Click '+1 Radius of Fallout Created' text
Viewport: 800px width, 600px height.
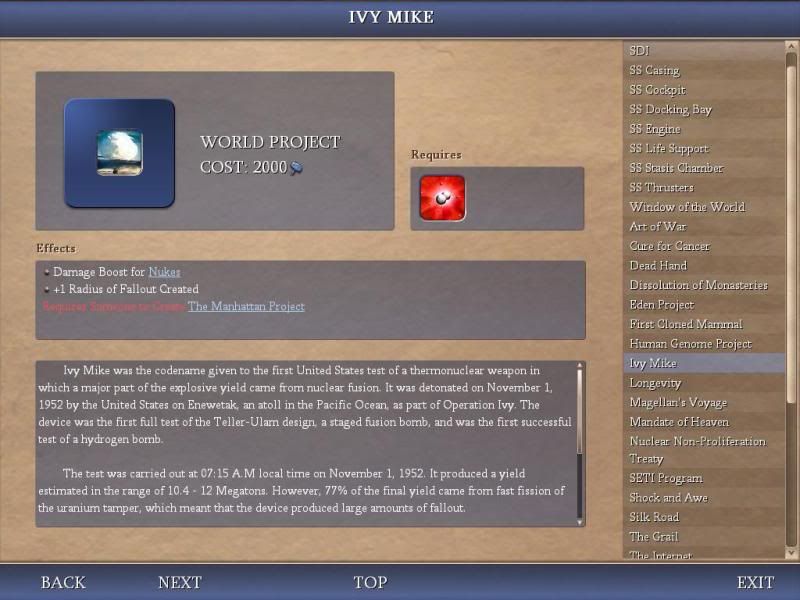(126, 289)
